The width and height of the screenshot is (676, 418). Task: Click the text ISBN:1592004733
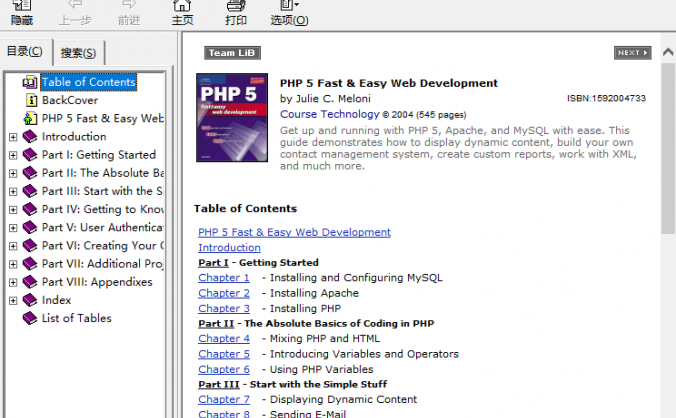[x=606, y=98]
